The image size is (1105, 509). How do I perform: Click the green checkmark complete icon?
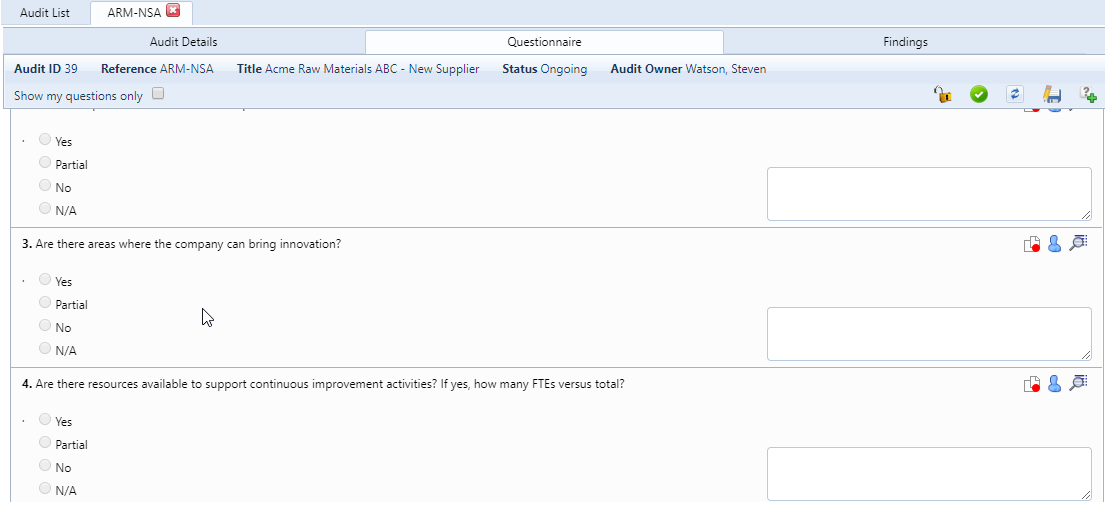(x=979, y=94)
